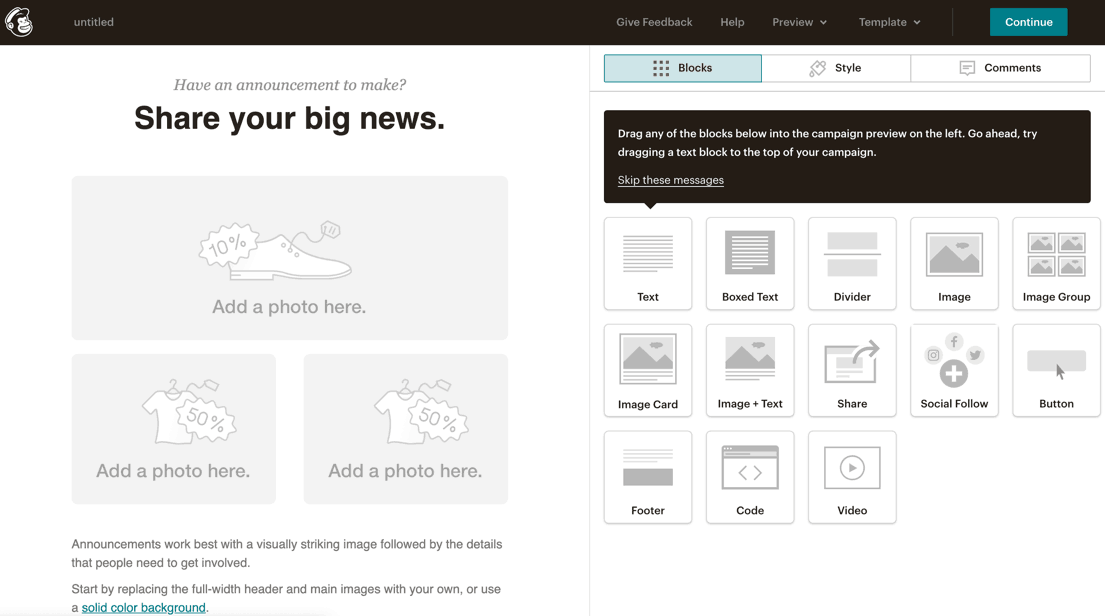Expand the Template dropdown menu
The image size is (1105, 616).
click(889, 22)
